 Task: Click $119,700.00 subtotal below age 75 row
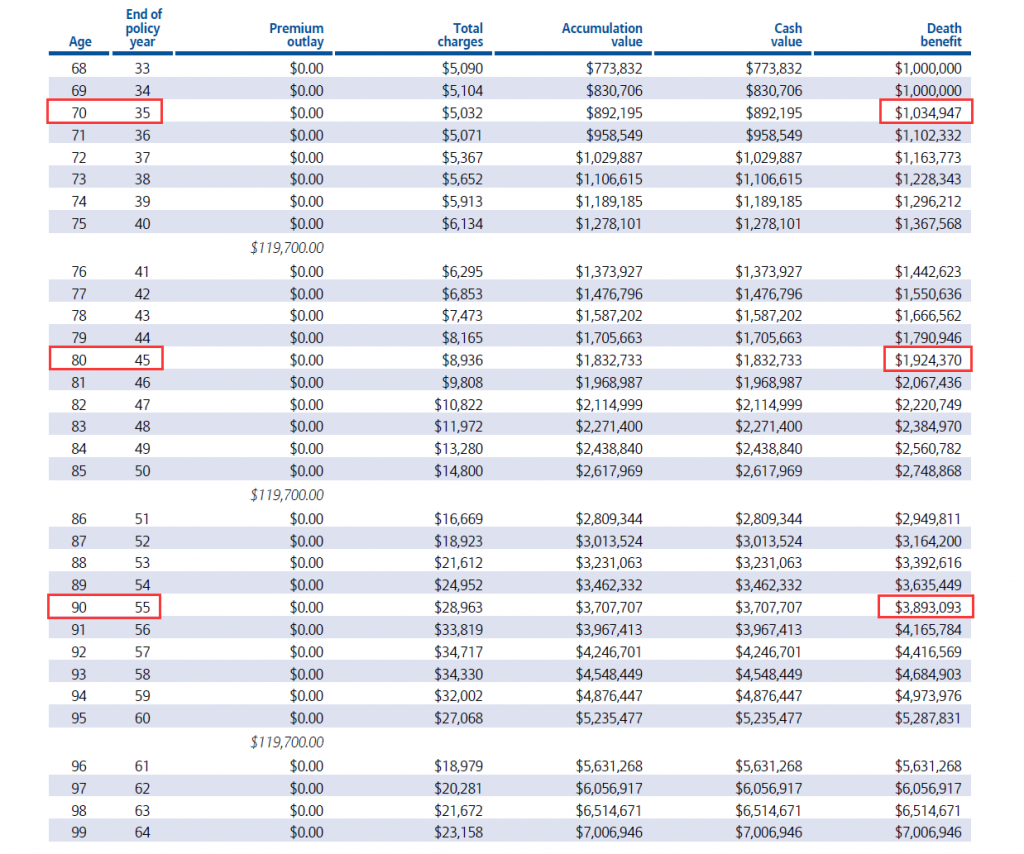click(x=287, y=247)
